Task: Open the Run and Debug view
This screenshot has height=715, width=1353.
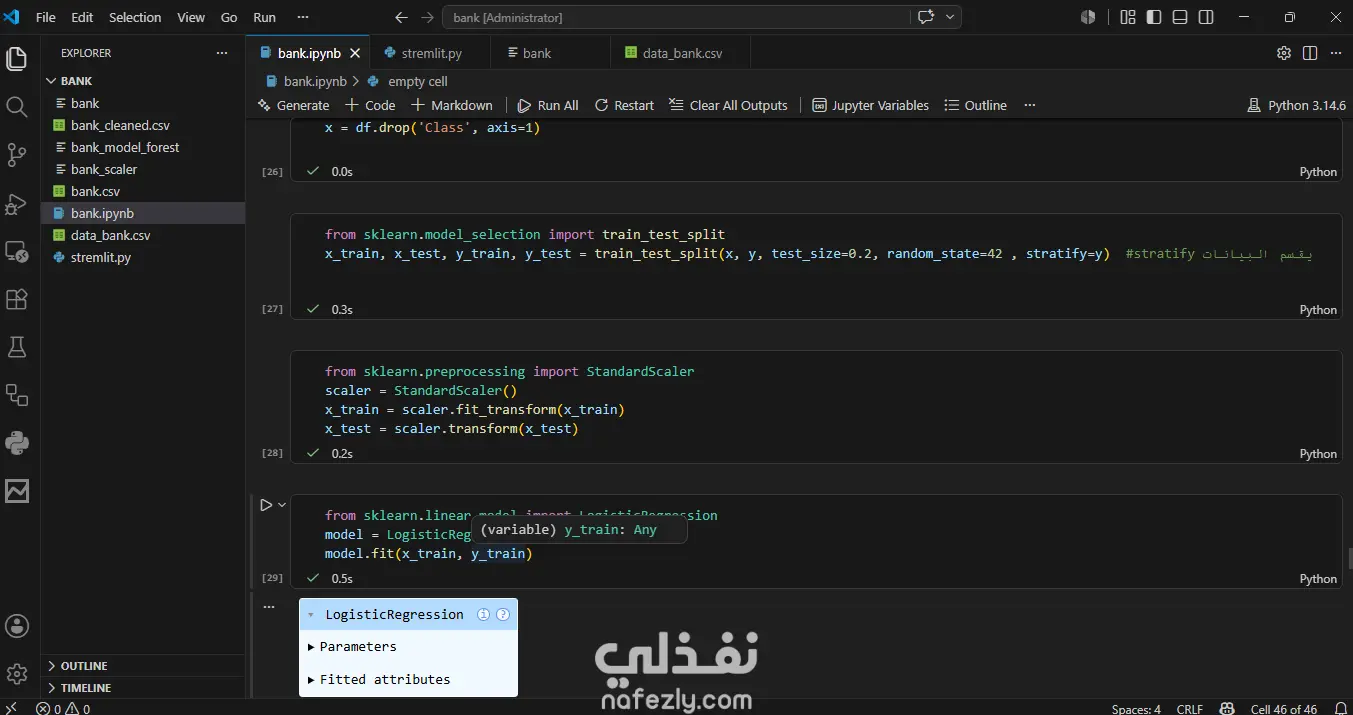Action: click(x=17, y=203)
